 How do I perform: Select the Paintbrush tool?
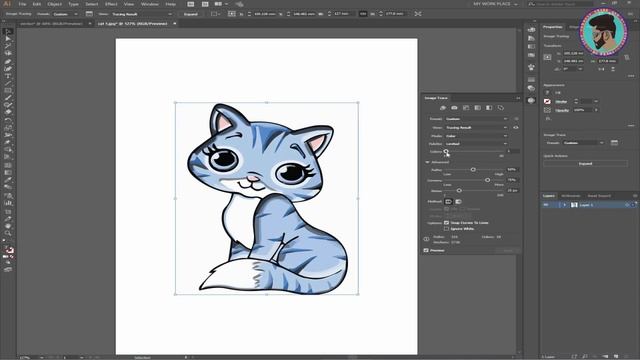pos(8,98)
